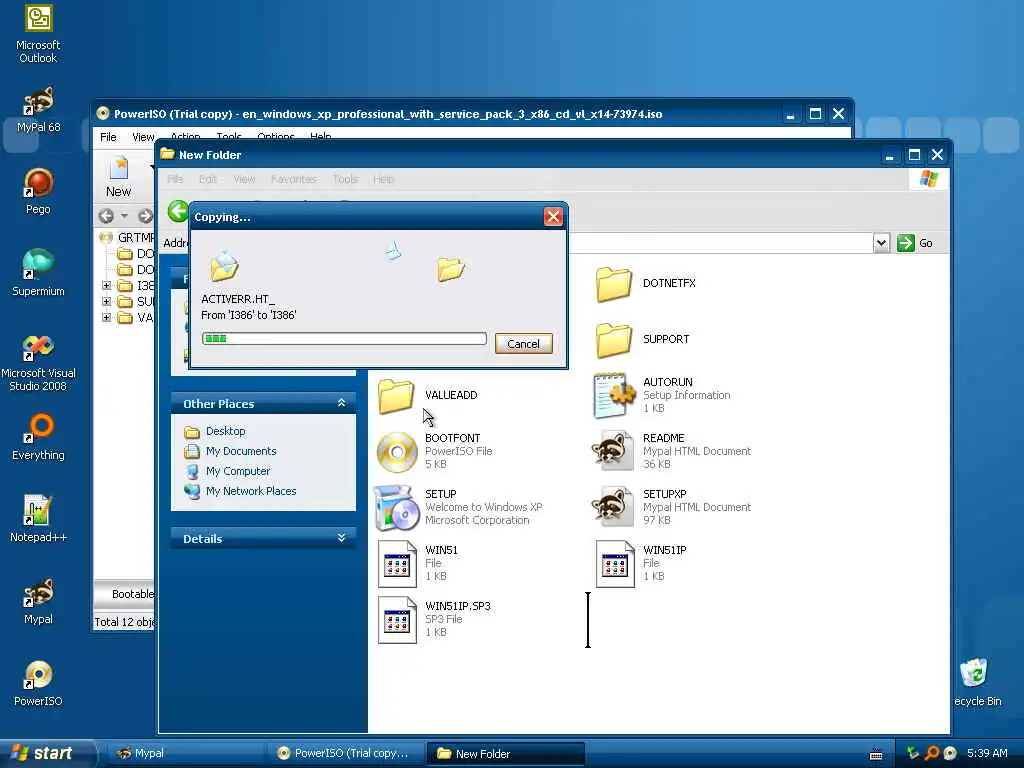Click Explorer green Back button

(178, 211)
